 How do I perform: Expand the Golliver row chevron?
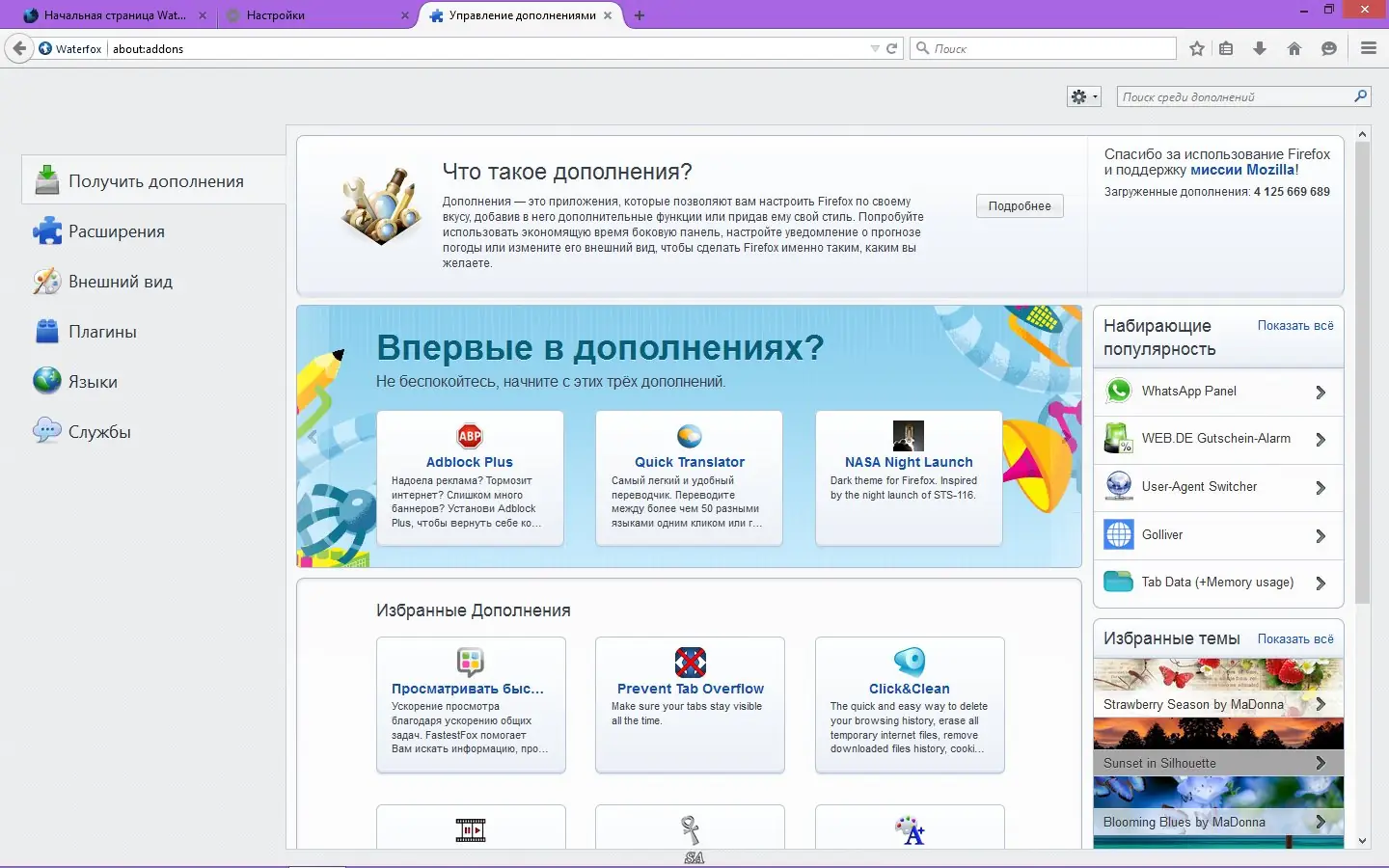click(1321, 536)
